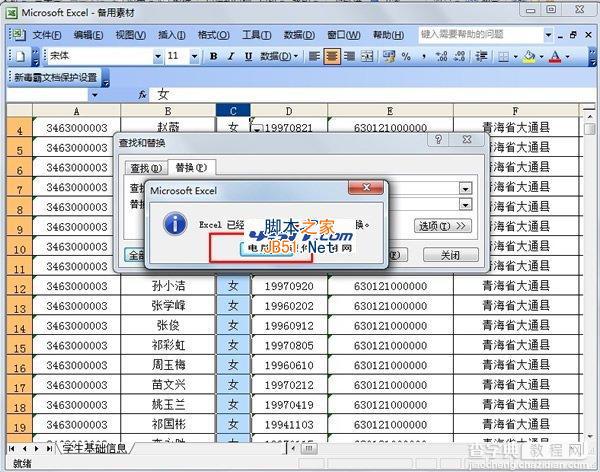Open the 文件(F) menu
This screenshot has height=472, width=600.
(47, 35)
